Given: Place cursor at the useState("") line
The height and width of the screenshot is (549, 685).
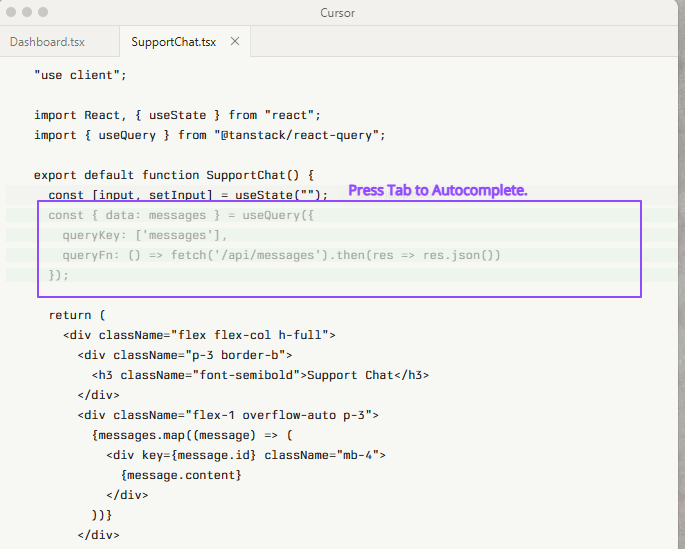Looking at the screenshot, I should click(188, 194).
